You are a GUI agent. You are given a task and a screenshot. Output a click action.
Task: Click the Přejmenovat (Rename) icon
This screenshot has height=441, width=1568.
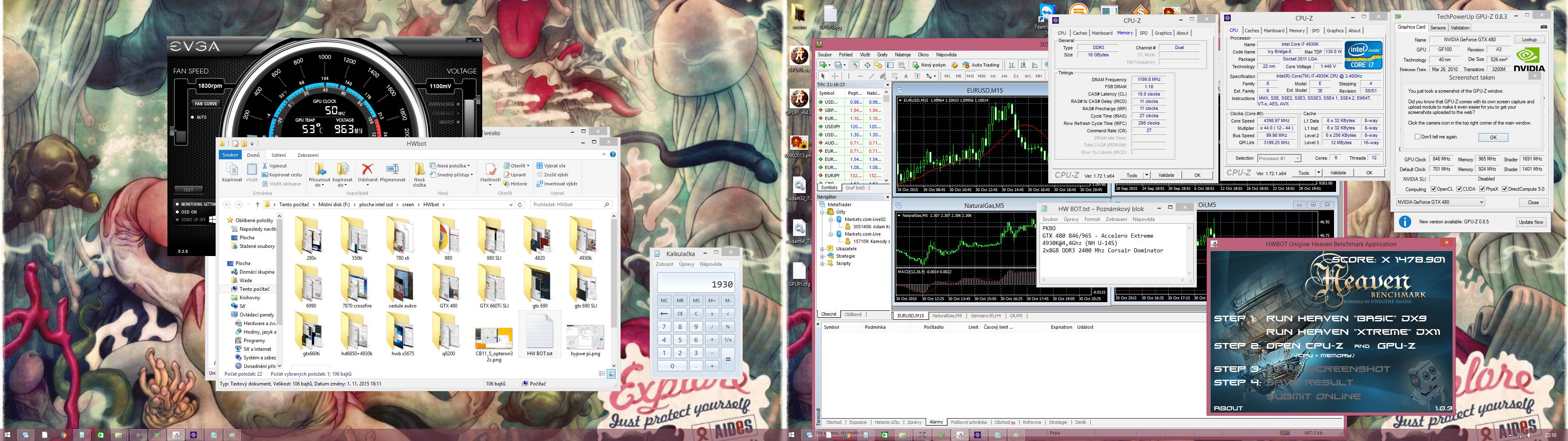pos(392,169)
